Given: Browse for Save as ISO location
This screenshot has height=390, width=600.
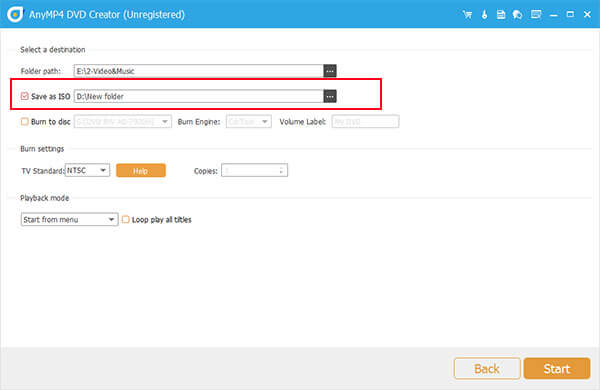Looking at the screenshot, I should (x=330, y=96).
